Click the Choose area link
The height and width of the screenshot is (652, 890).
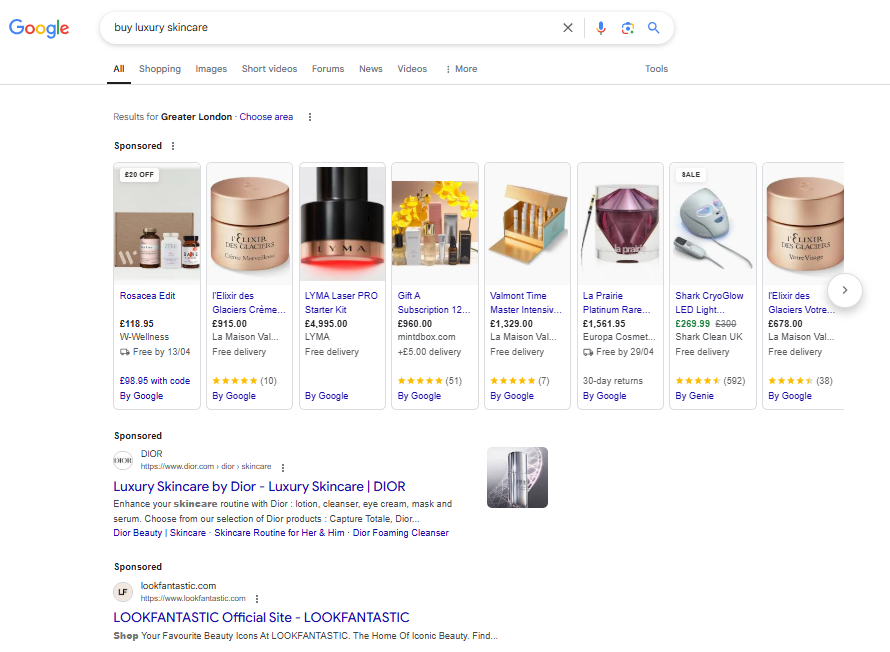pos(266,117)
